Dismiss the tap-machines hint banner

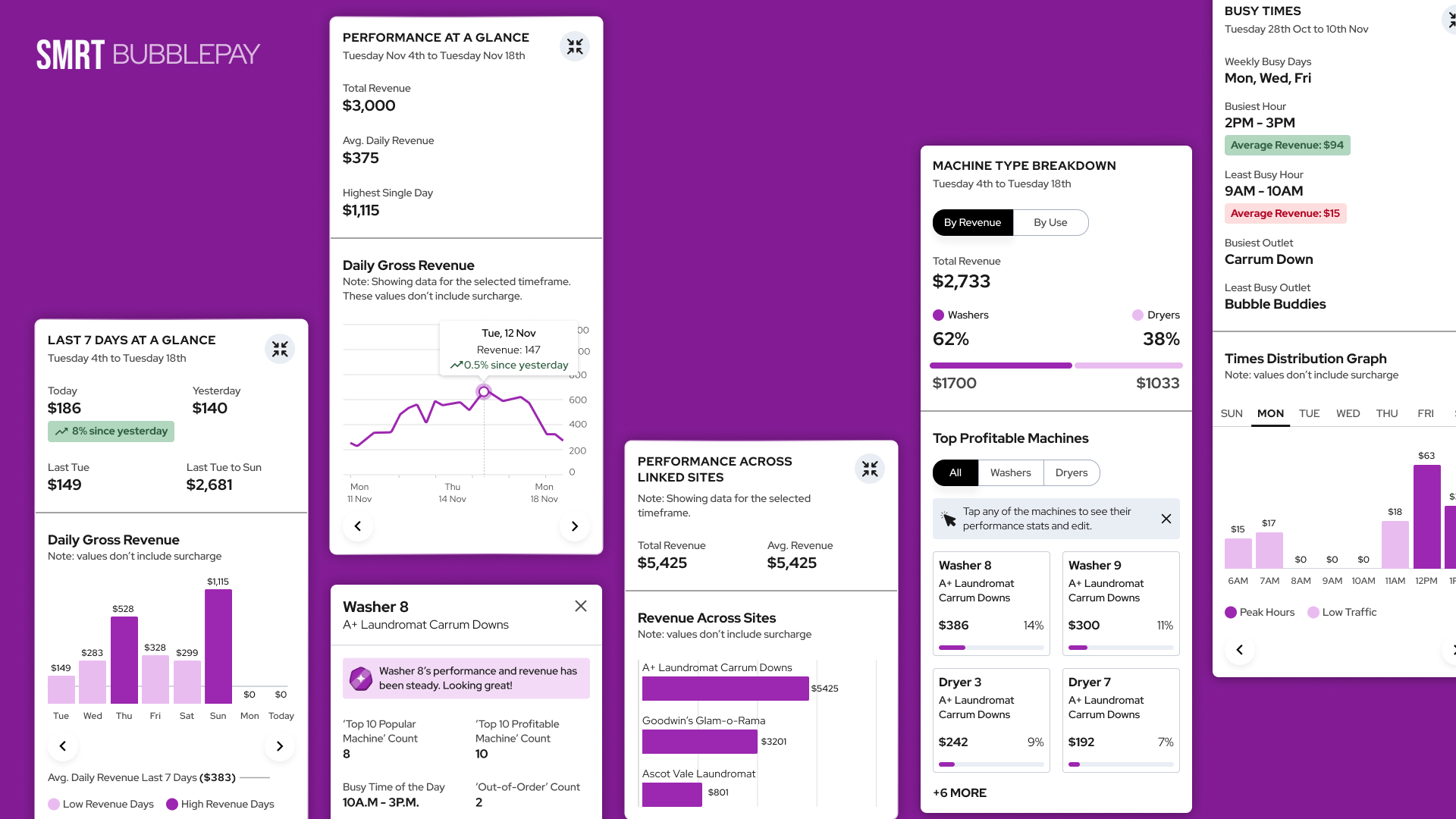(x=1166, y=519)
